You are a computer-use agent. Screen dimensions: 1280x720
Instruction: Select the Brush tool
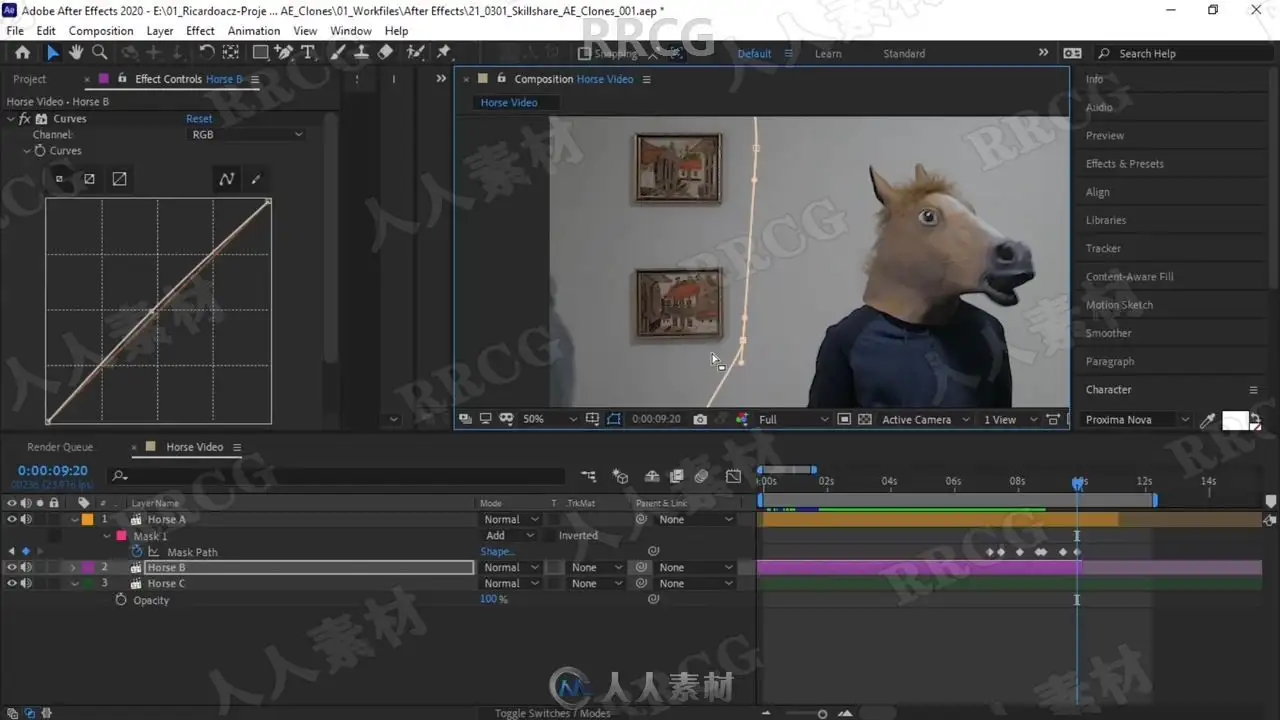point(338,53)
